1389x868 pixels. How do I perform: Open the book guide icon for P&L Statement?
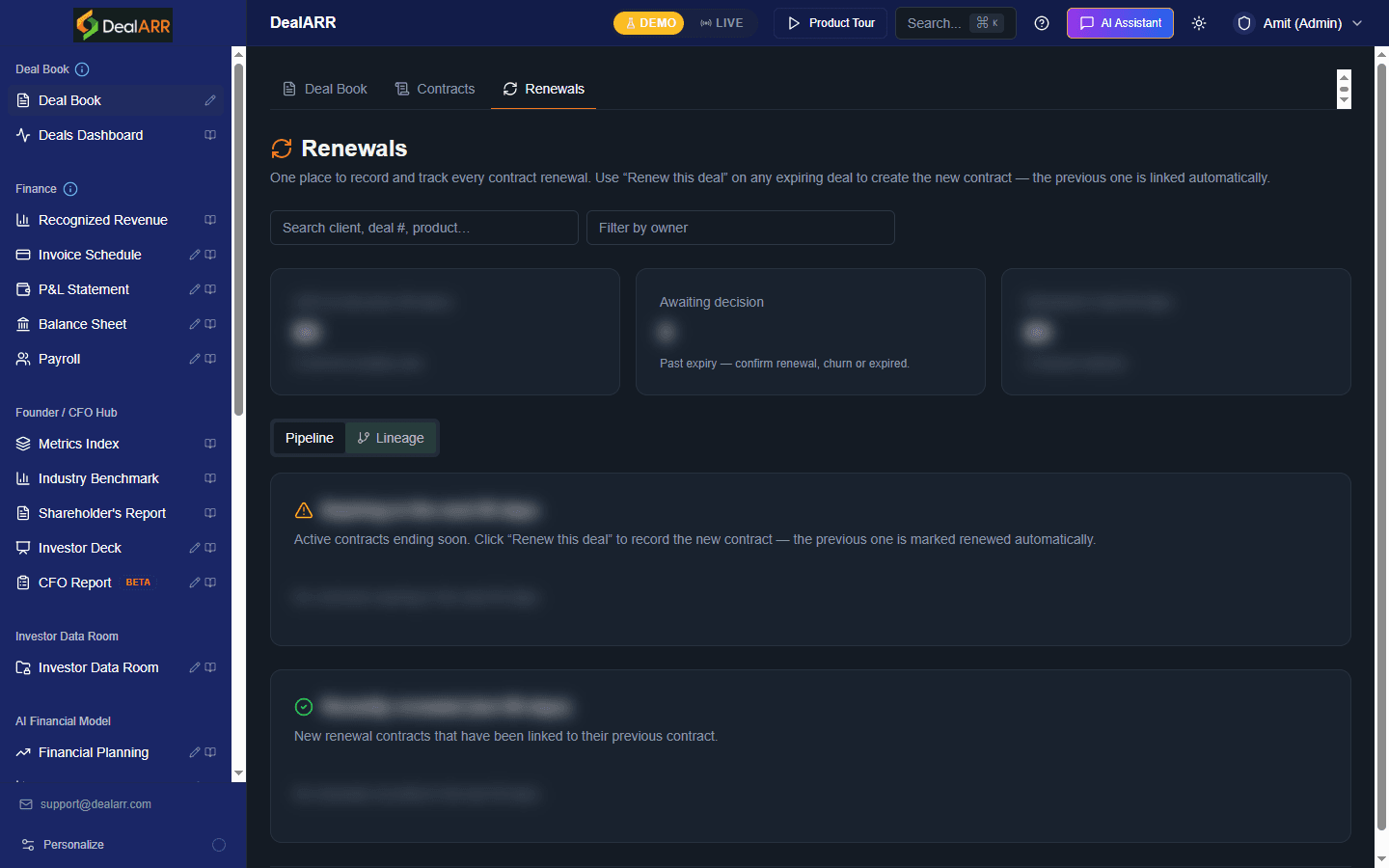[210, 289]
